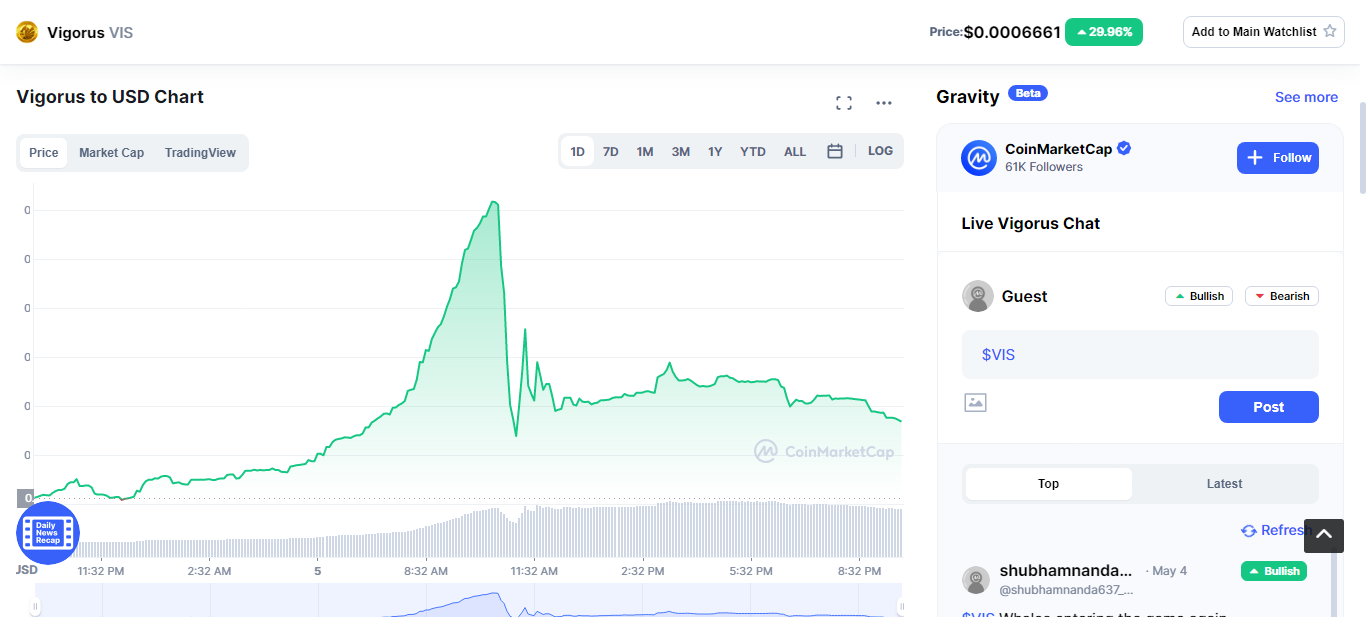Click the blue Post button
The width and height of the screenshot is (1366, 617).
pyautogui.click(x=1269, y=407)
